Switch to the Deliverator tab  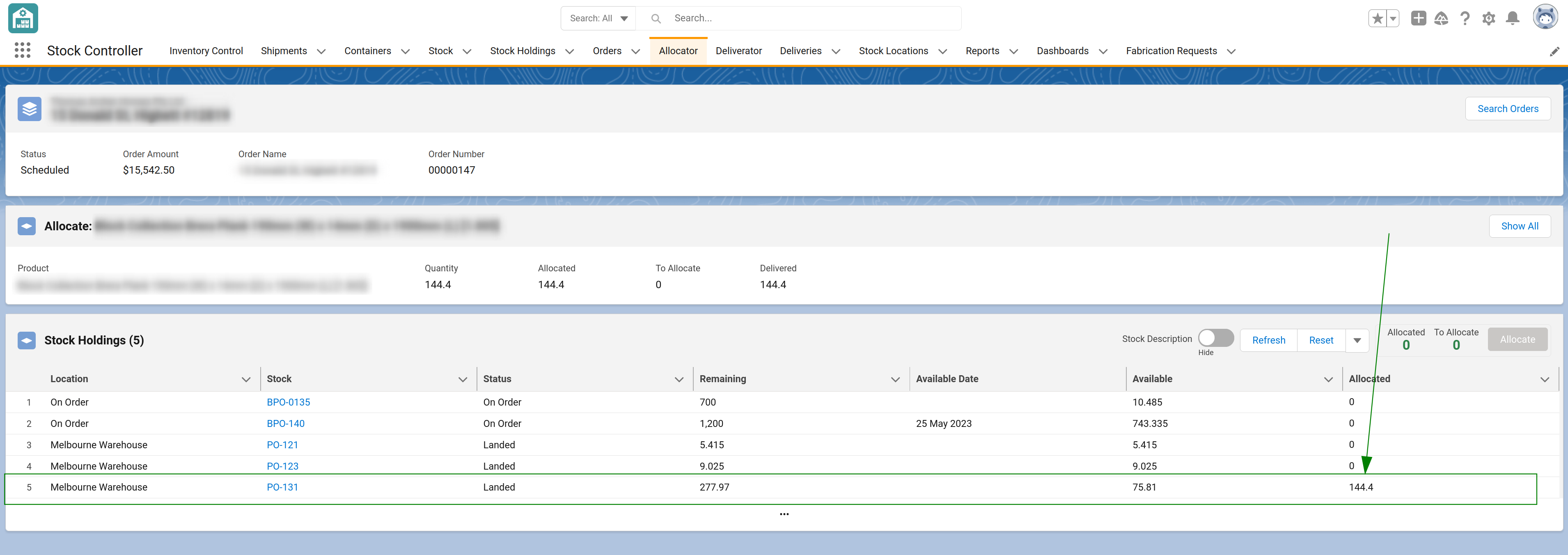point(738,51)
